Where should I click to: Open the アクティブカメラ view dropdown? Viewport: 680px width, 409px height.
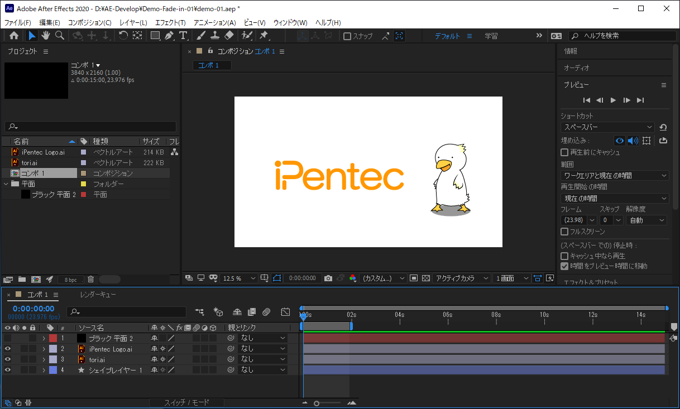click(x=462, y=278)
